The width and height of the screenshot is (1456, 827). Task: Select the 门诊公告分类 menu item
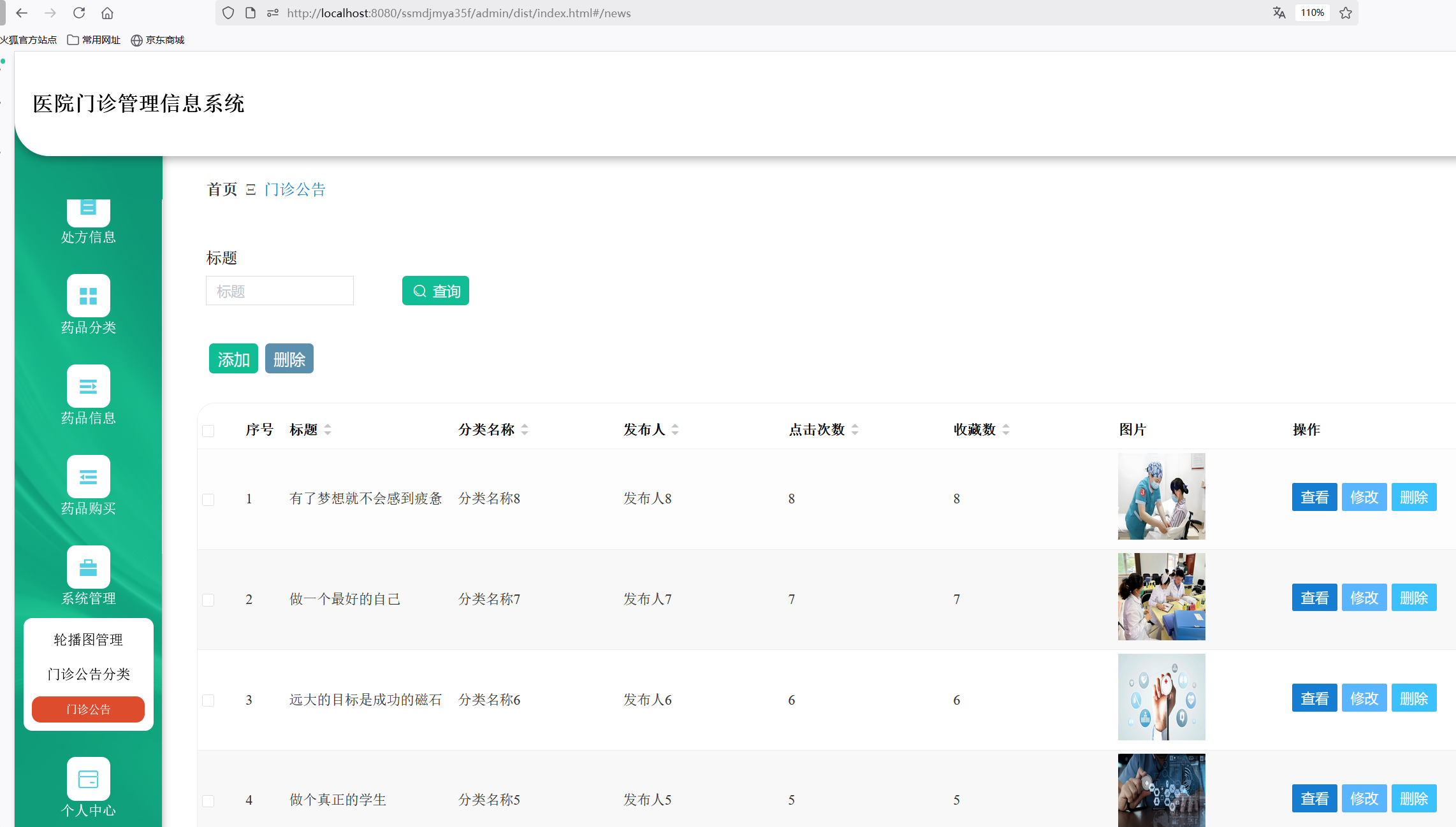88,674
